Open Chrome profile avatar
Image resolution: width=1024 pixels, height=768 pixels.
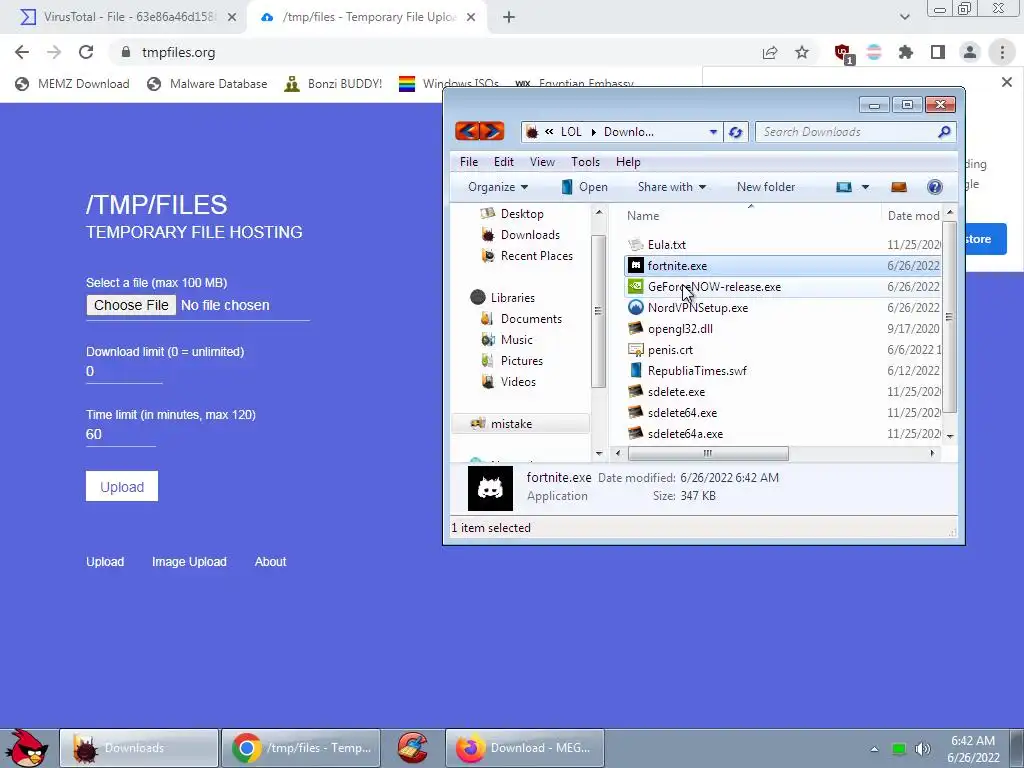click(x=970, y=52)
